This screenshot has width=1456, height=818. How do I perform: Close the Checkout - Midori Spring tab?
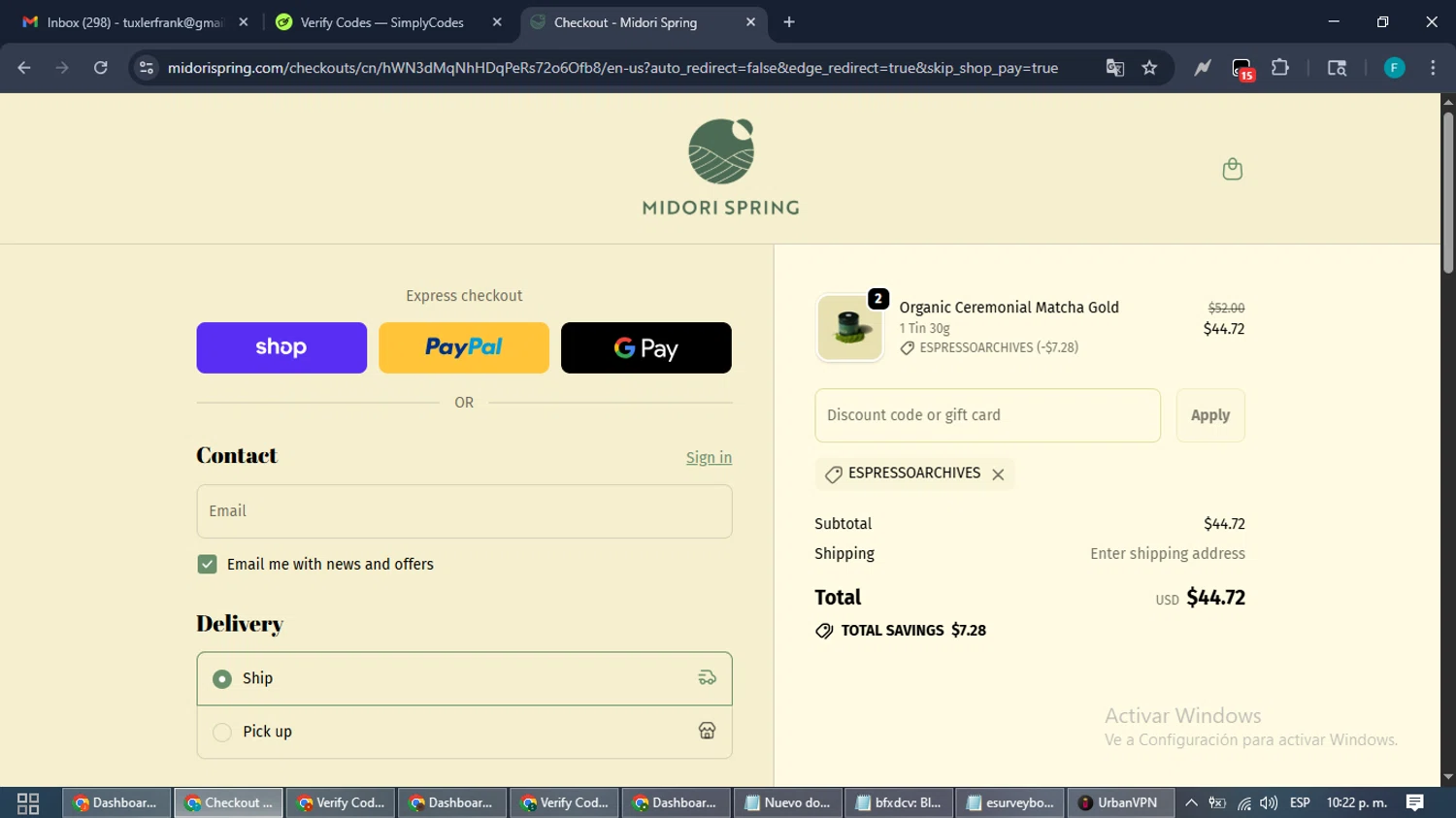point(750,22)
